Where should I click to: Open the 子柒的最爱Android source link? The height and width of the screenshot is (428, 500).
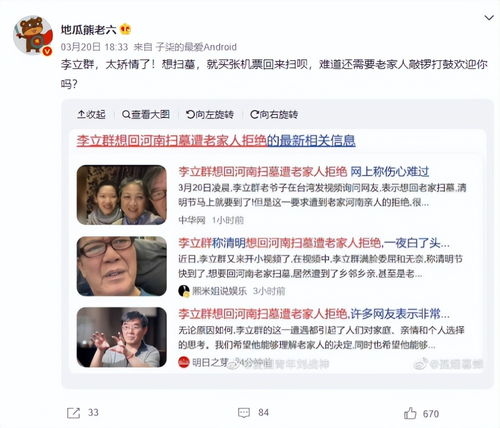196,47
